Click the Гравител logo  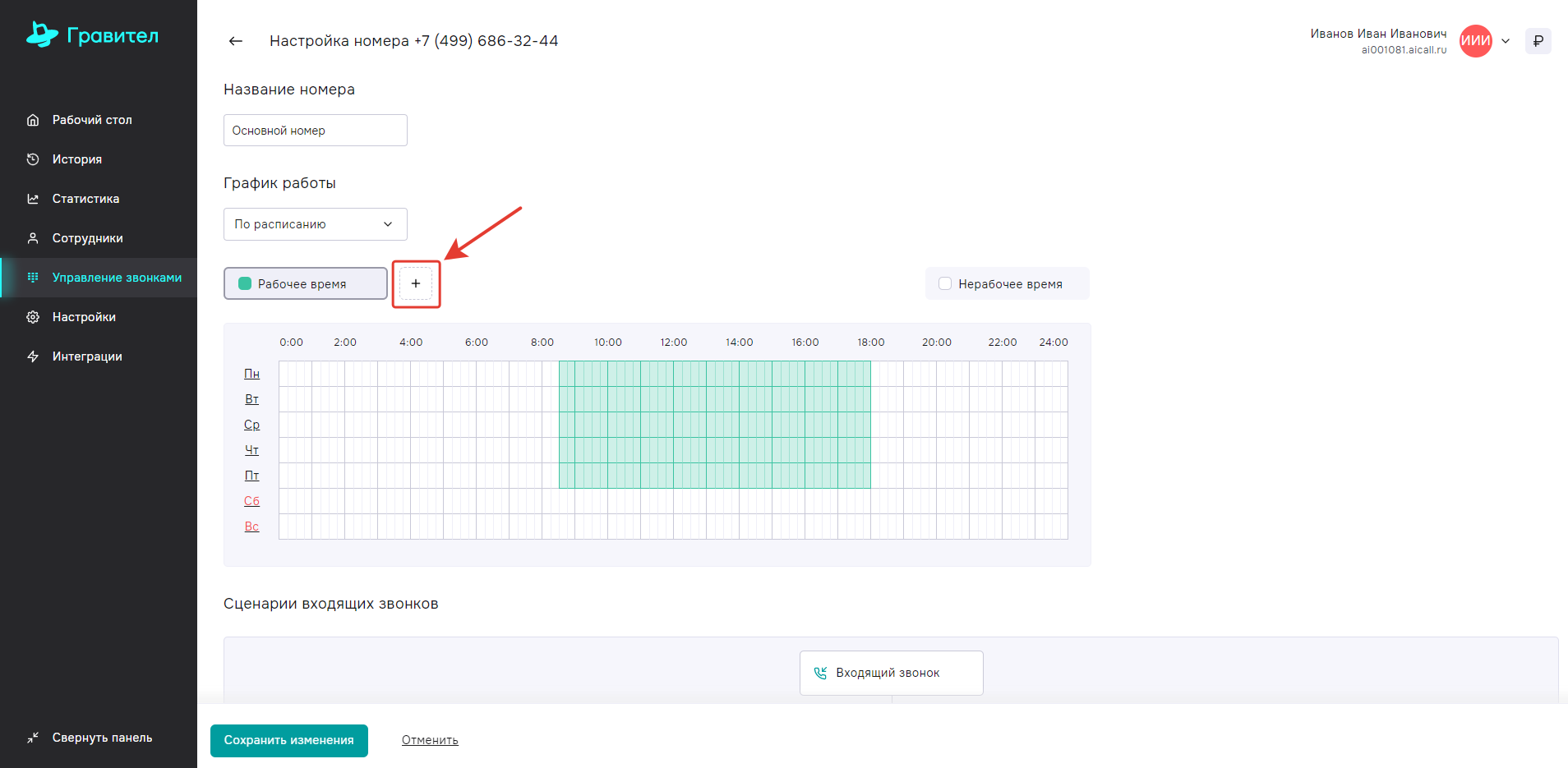point(92,34)
